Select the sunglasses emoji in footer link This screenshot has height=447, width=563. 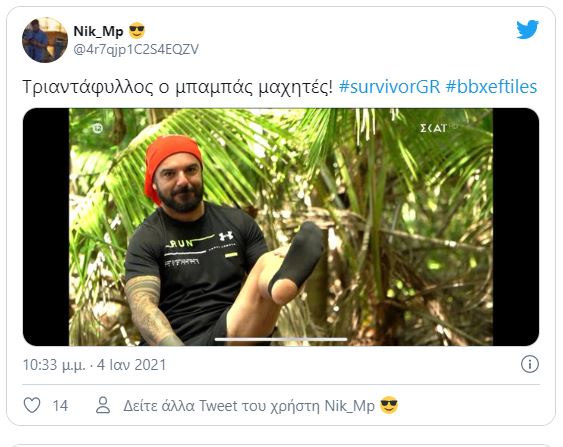point(389,405)
